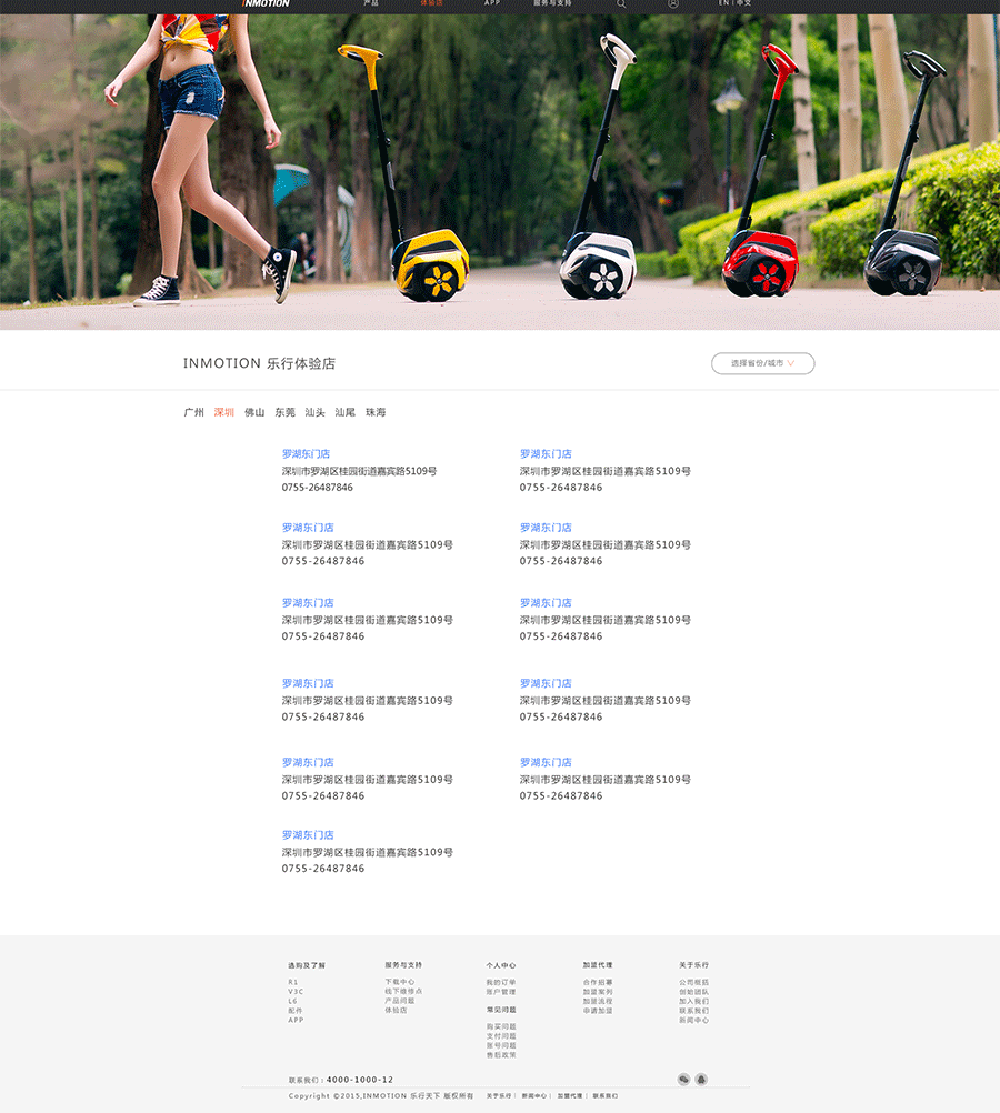Open the QQ icon in the footer
The width and height of the screenshot is (1000, 1113).
click(x=701, y=1079)
